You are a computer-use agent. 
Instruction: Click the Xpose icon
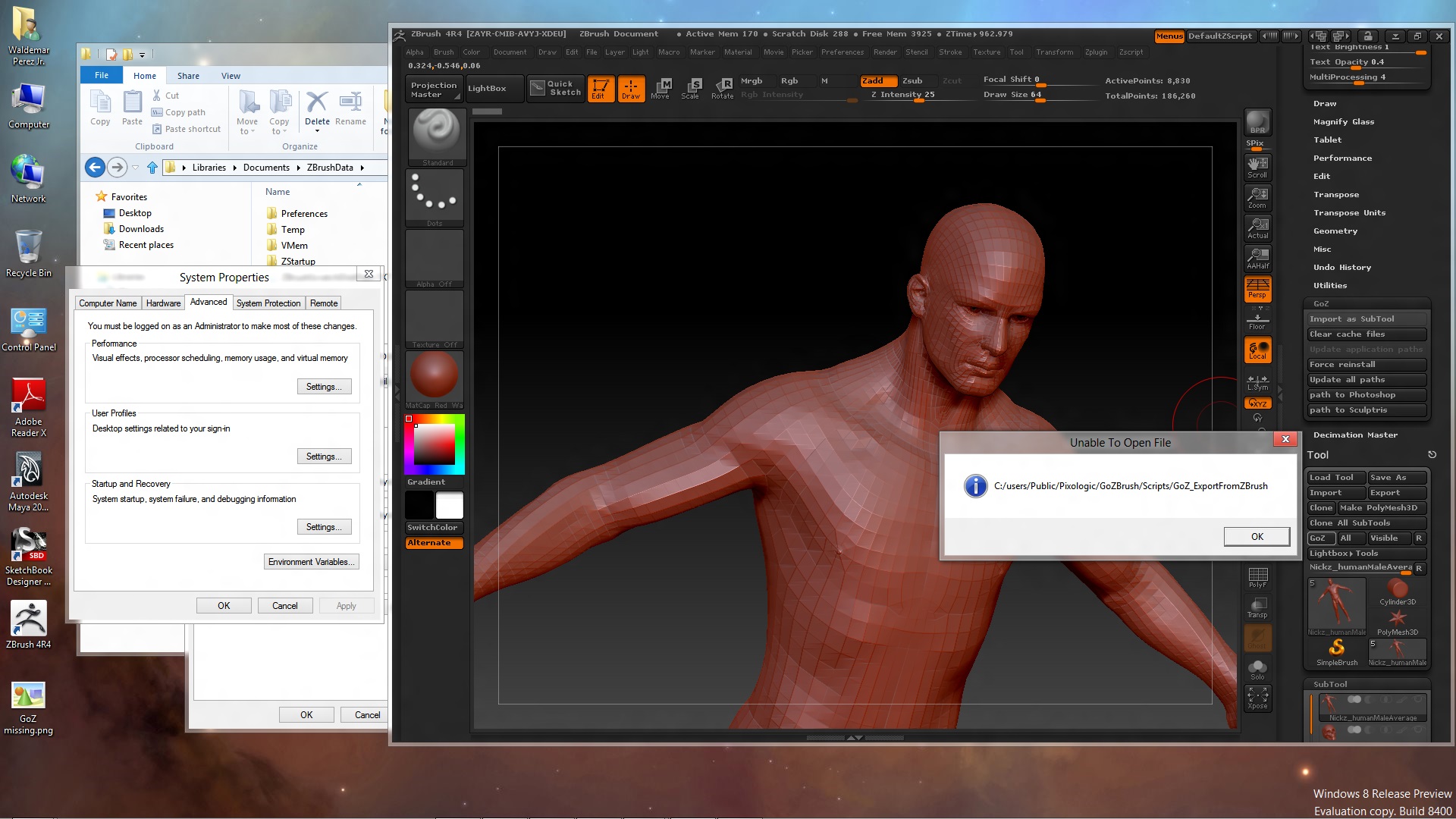click(1257, 698)
